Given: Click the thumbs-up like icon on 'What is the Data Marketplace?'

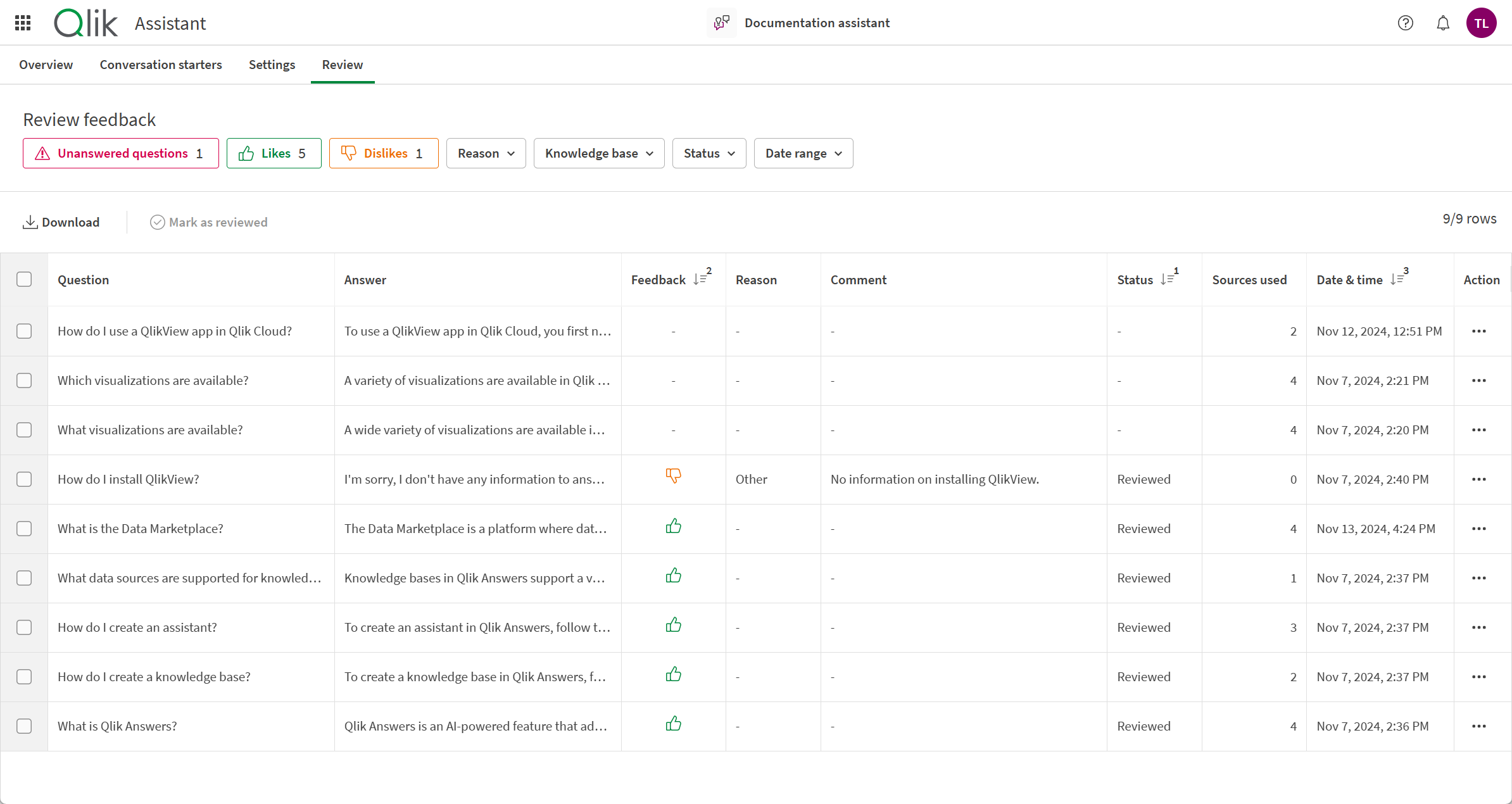Looking at the screenshot, I should [673, 527].
